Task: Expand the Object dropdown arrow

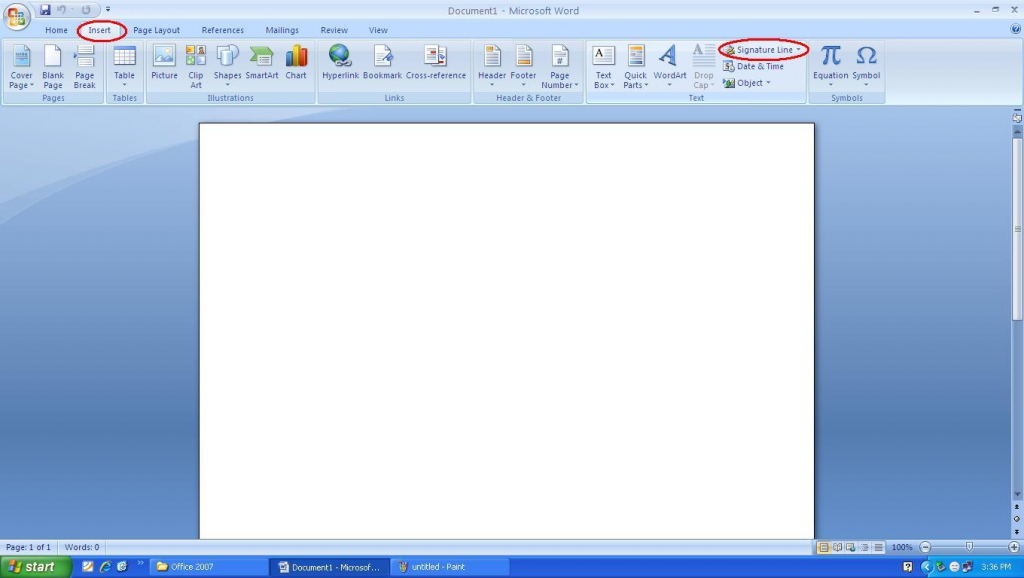Action: click(768, 83)
